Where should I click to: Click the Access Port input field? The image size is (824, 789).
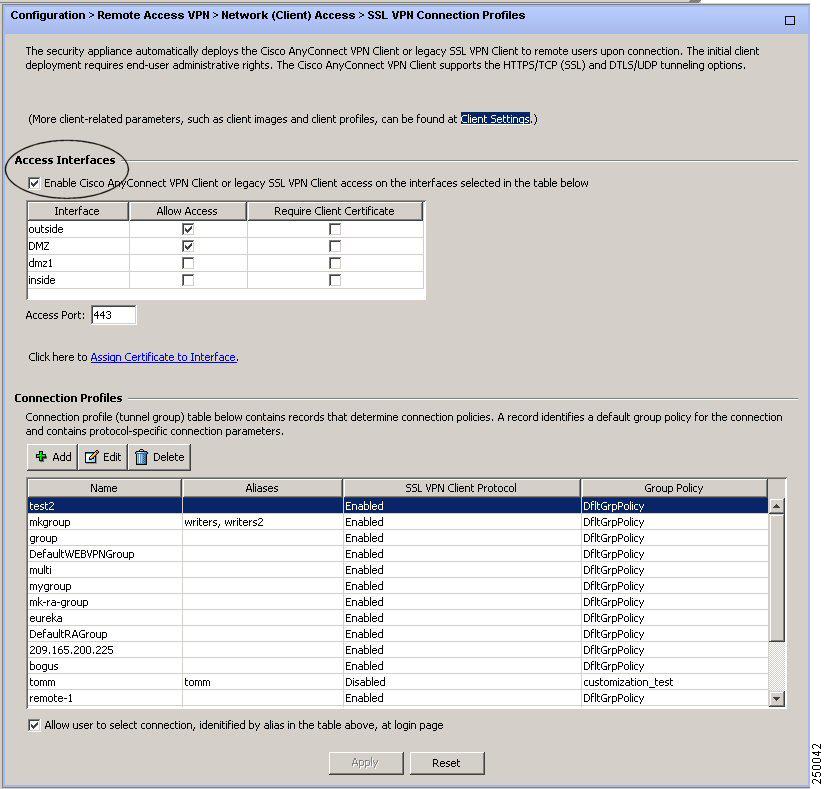(114, 315)
